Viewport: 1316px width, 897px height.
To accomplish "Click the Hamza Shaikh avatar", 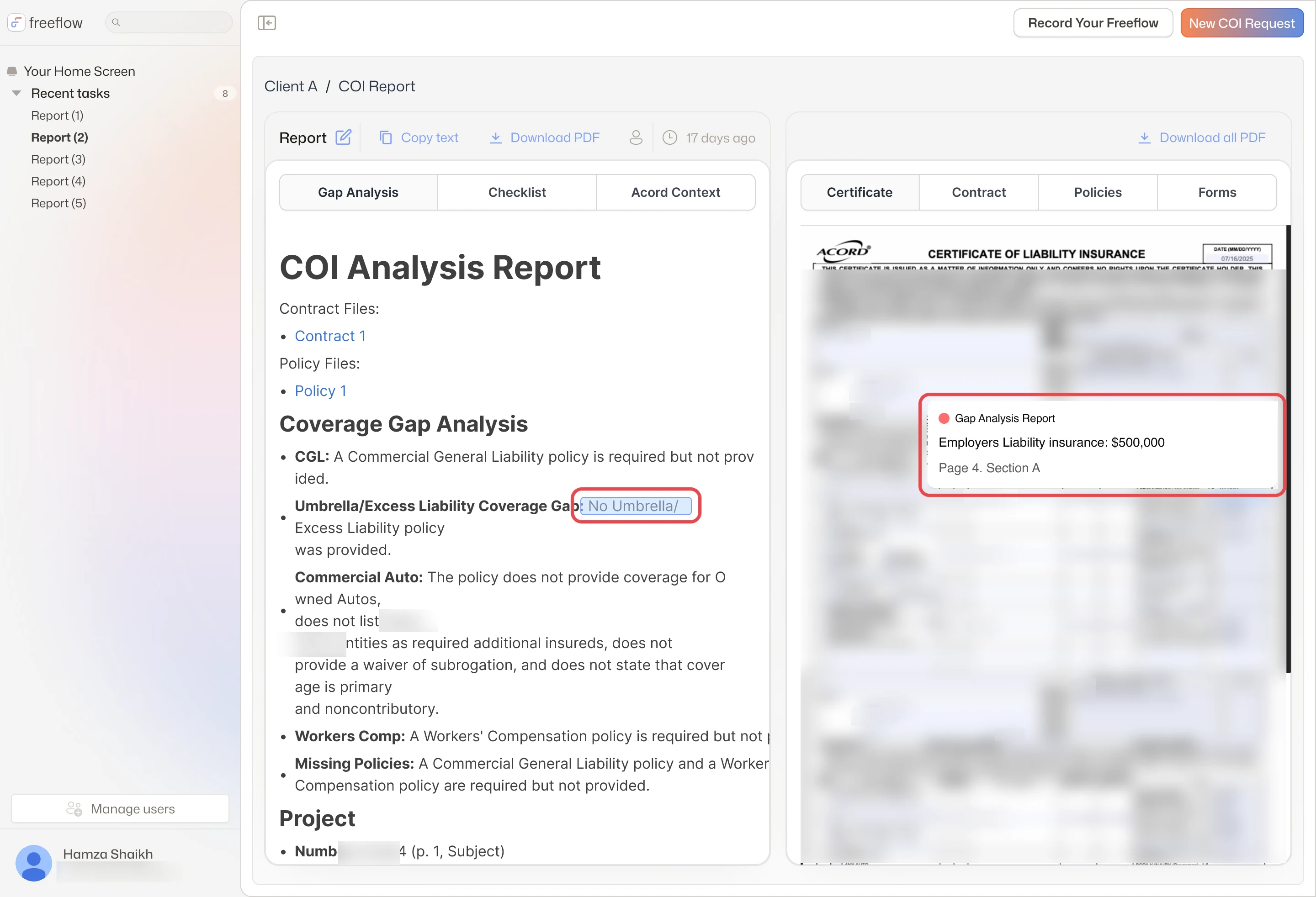I will (33, 862).
